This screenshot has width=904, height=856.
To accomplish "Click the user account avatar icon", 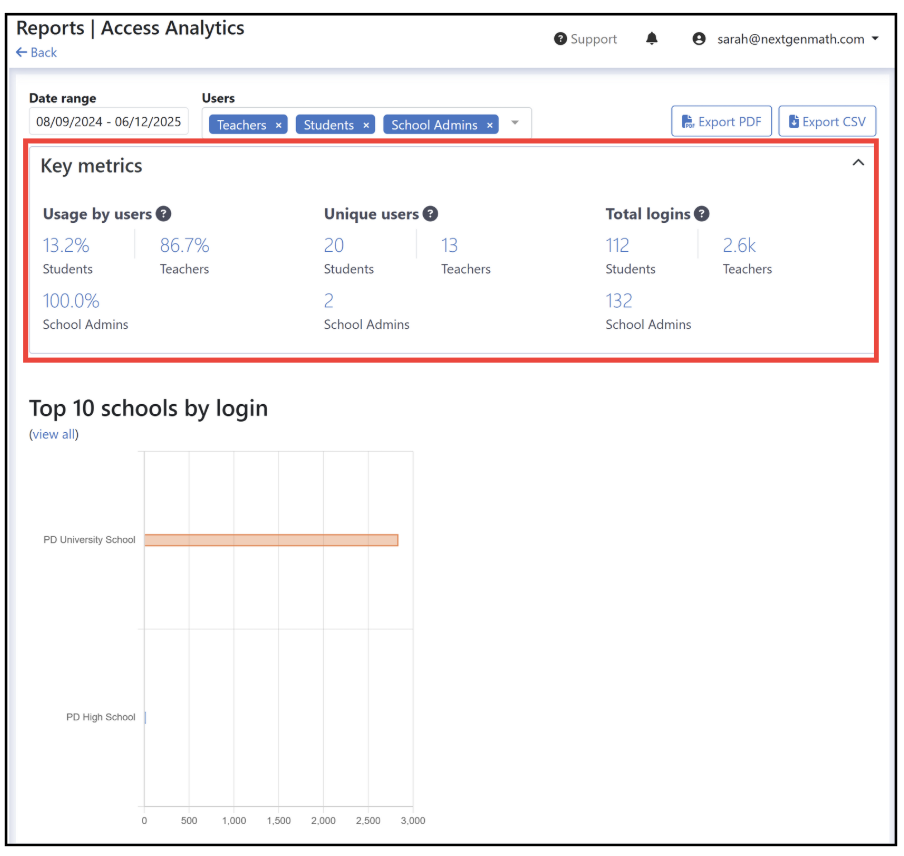I will pyautogui.click(x=699, y=39).
